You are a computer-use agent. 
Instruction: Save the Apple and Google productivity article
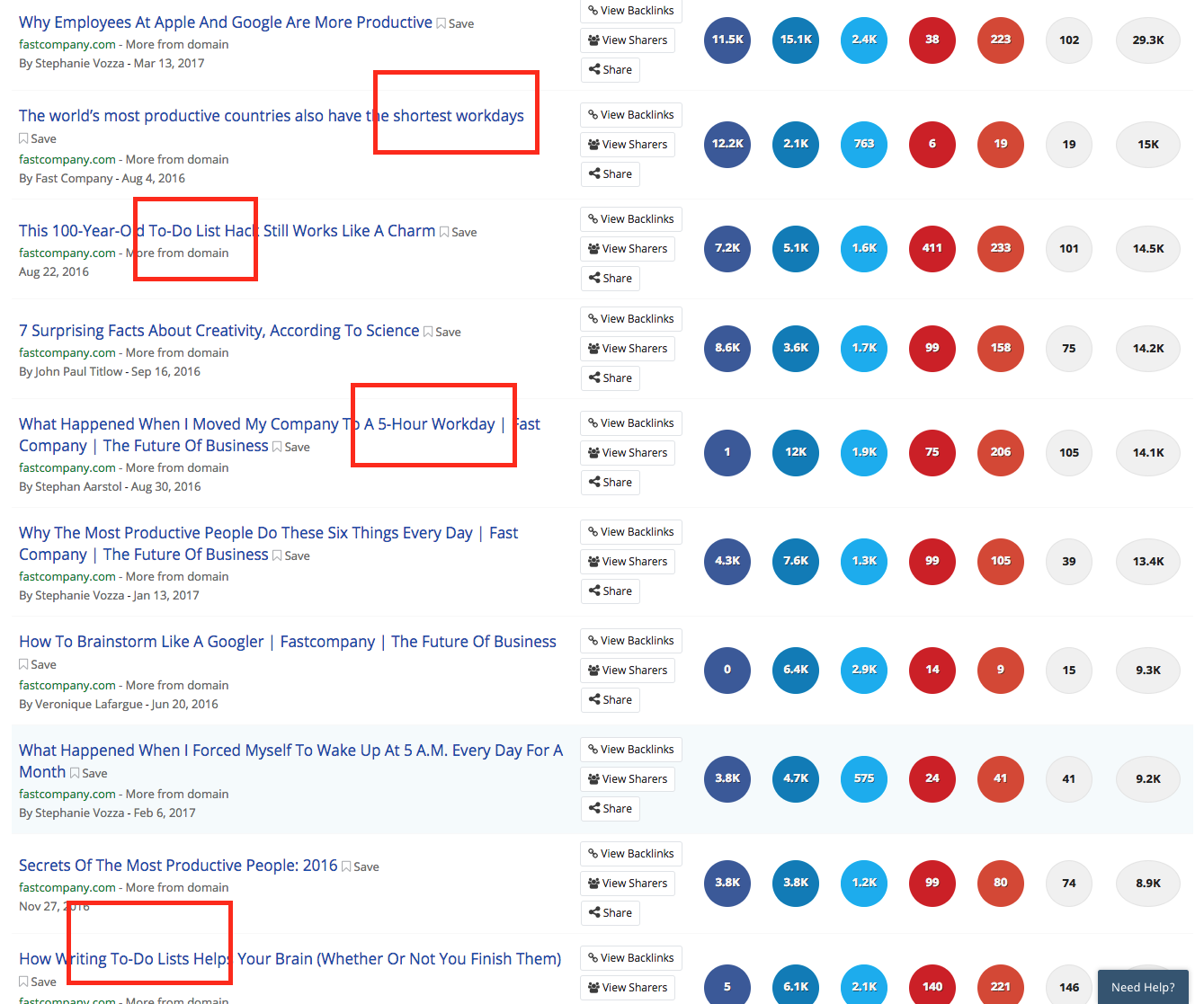pyautogui.click(x=455, y=23)
